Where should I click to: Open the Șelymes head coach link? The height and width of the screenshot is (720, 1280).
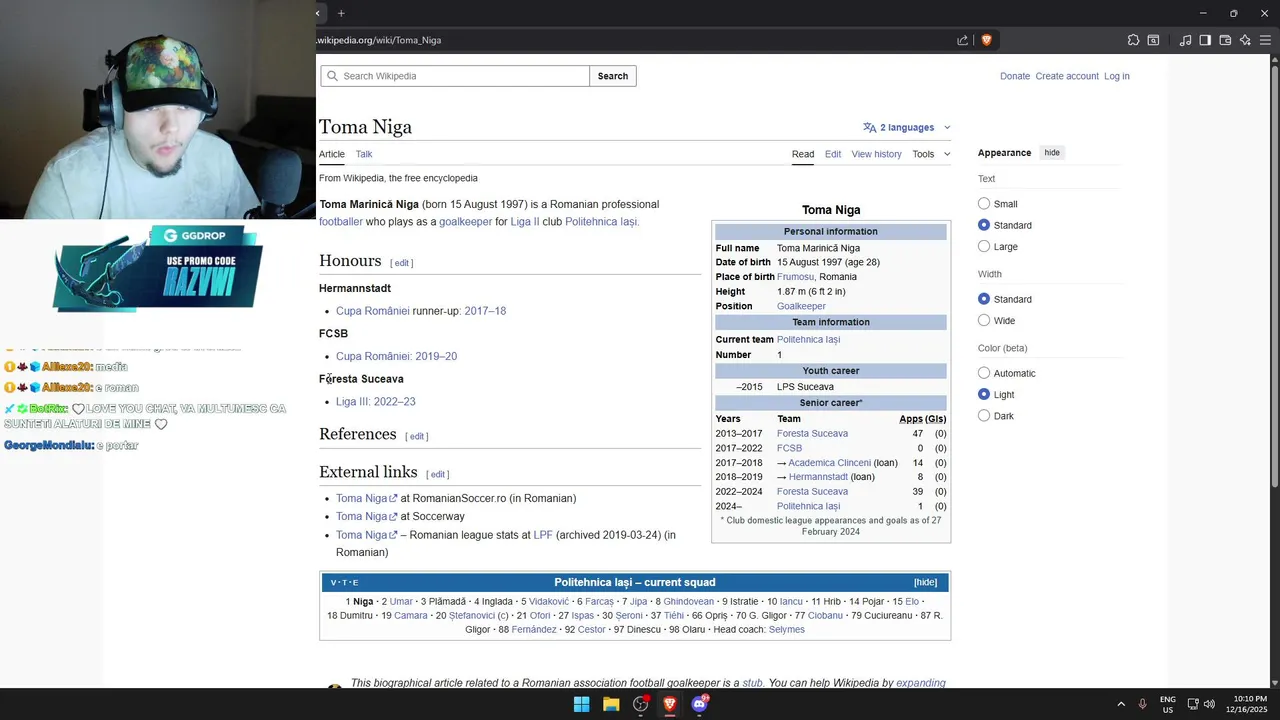coord(787,630)
